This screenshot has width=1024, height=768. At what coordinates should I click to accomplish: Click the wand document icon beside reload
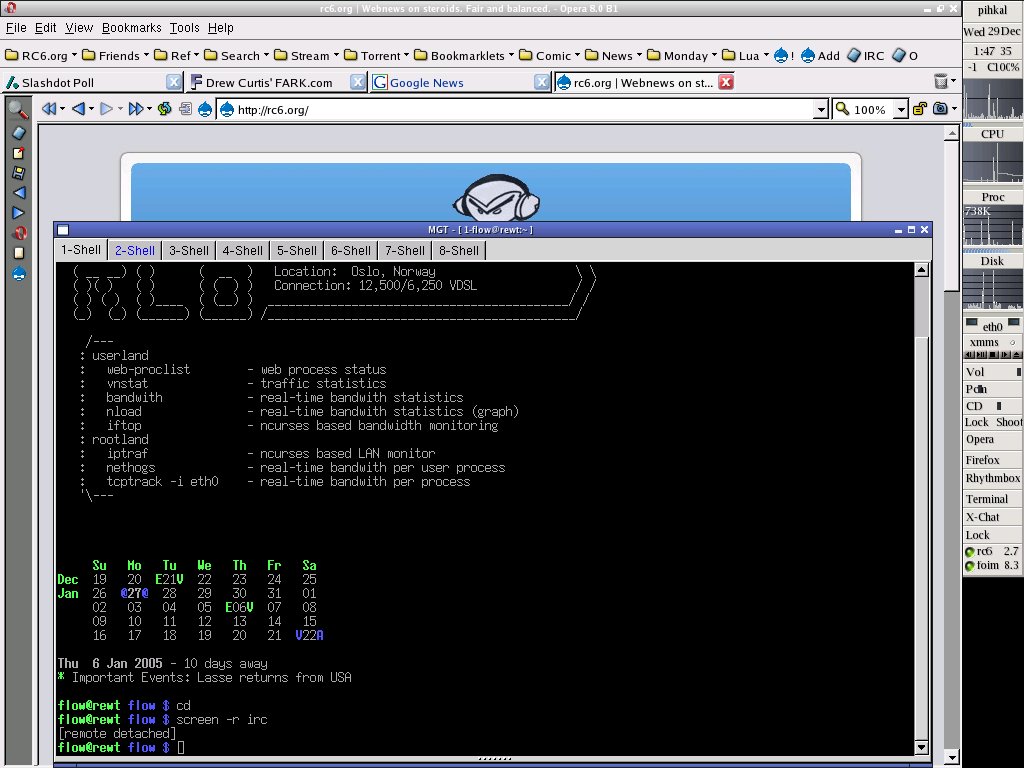coord(185,109)
